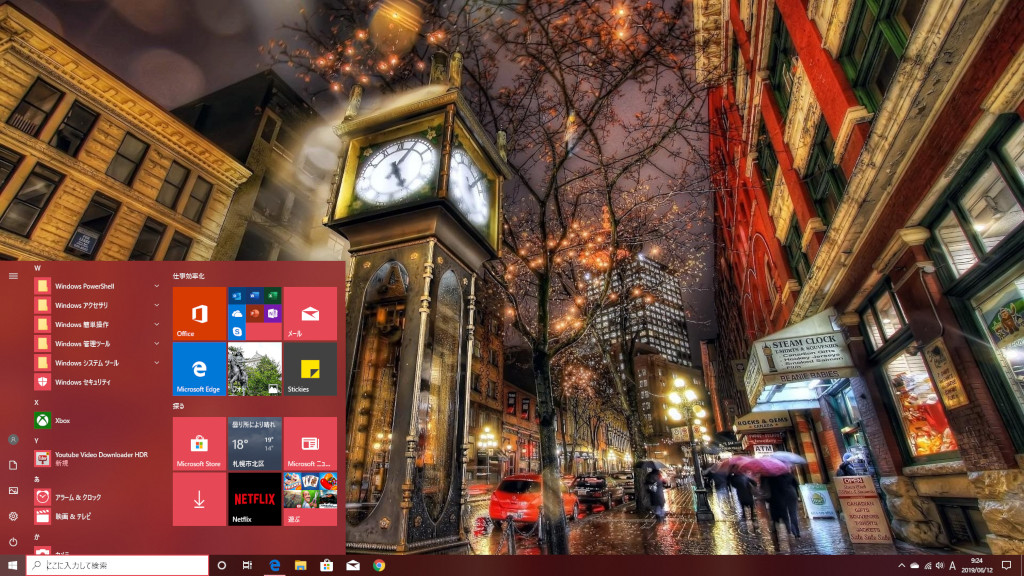Open アラーム & クロック app
The width and height of the screenshot is (1024, 576).
pyautogui.click(x=98, y=497)
